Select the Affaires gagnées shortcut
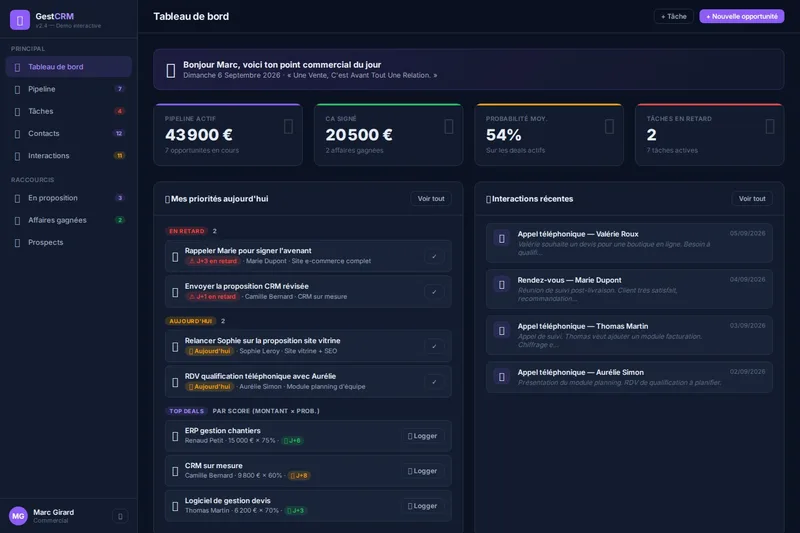Screen dimensions: 800x533 (x=69, y=220)
